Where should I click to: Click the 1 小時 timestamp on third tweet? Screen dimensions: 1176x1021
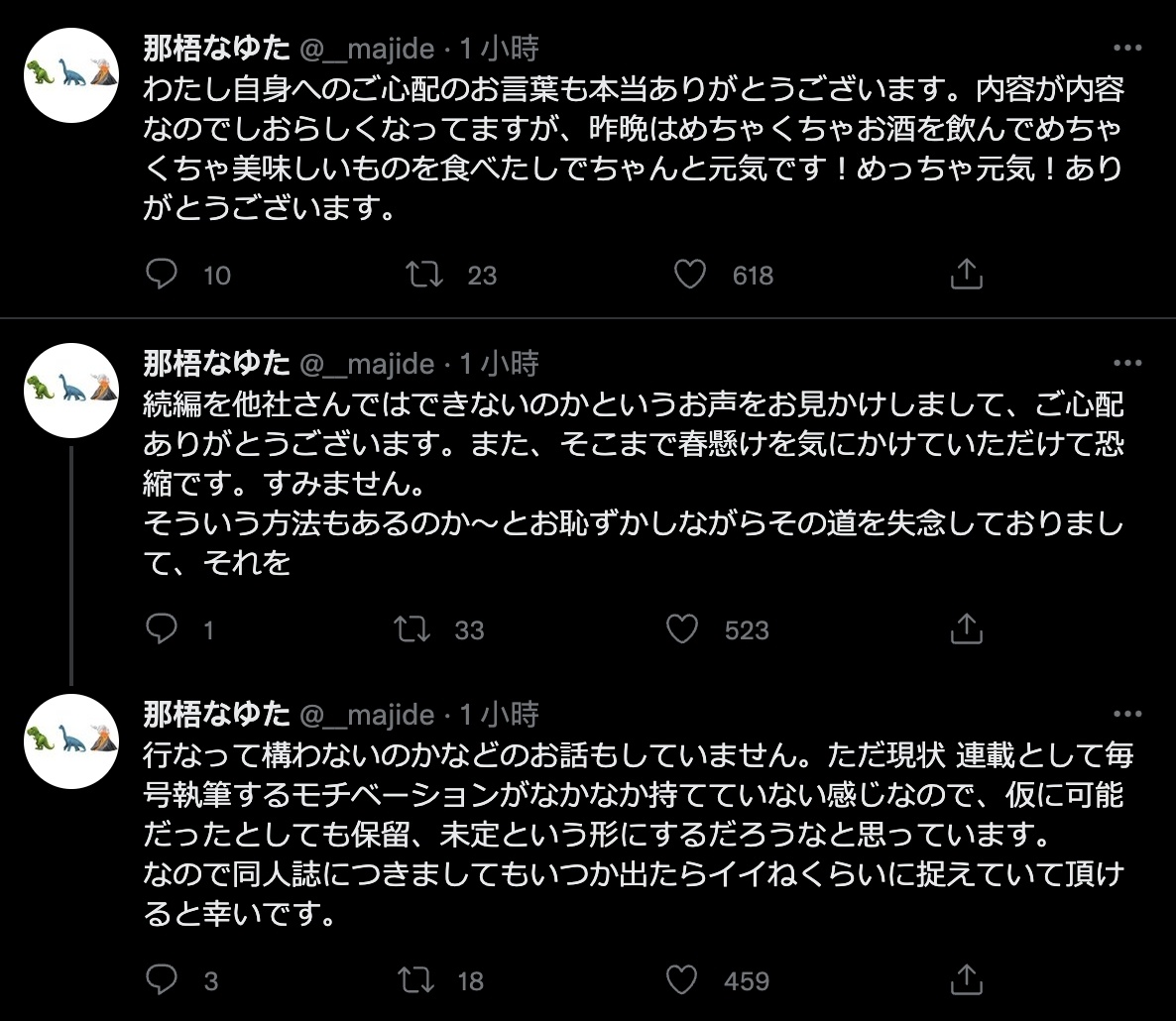point(499,714)
